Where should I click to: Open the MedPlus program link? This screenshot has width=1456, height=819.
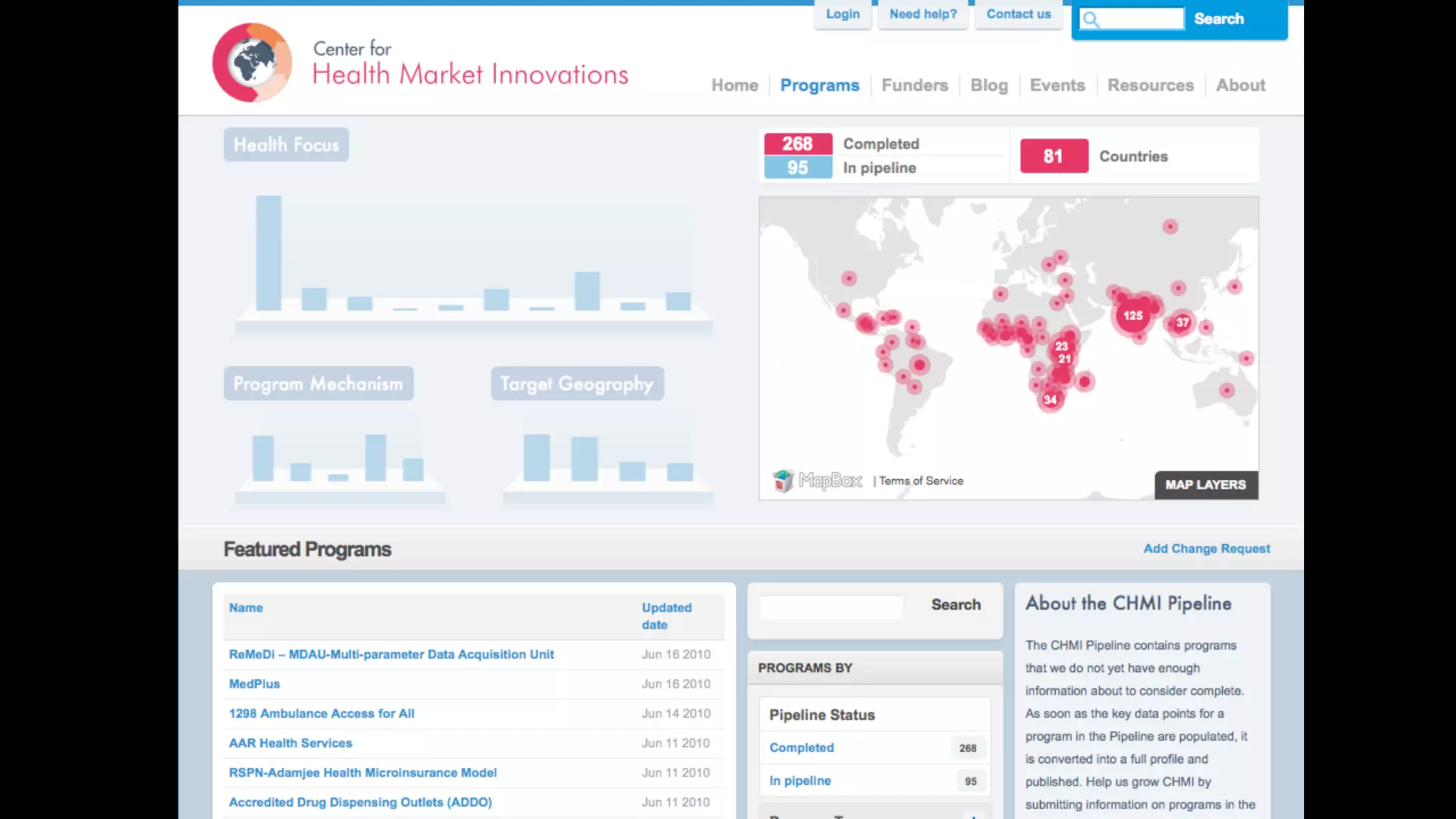point(255,684)
